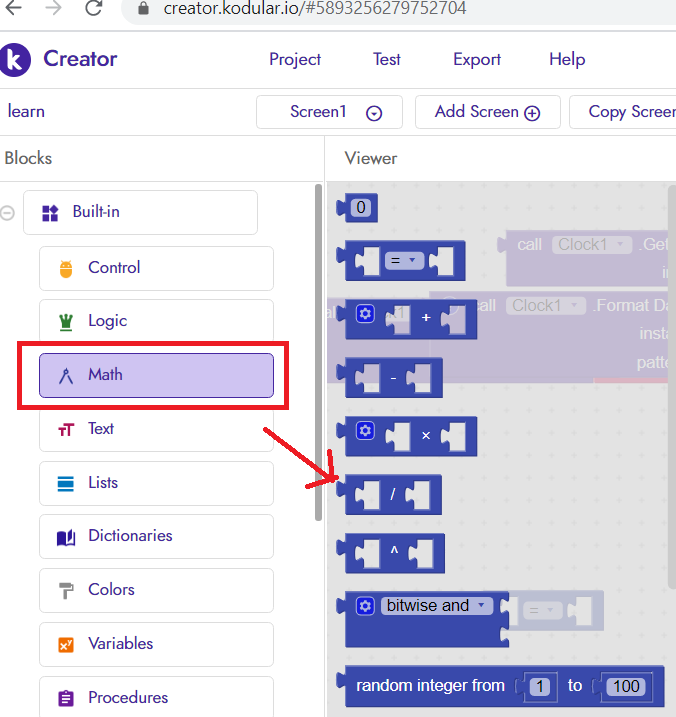Select the Procedures blocks category

(156, 697)
